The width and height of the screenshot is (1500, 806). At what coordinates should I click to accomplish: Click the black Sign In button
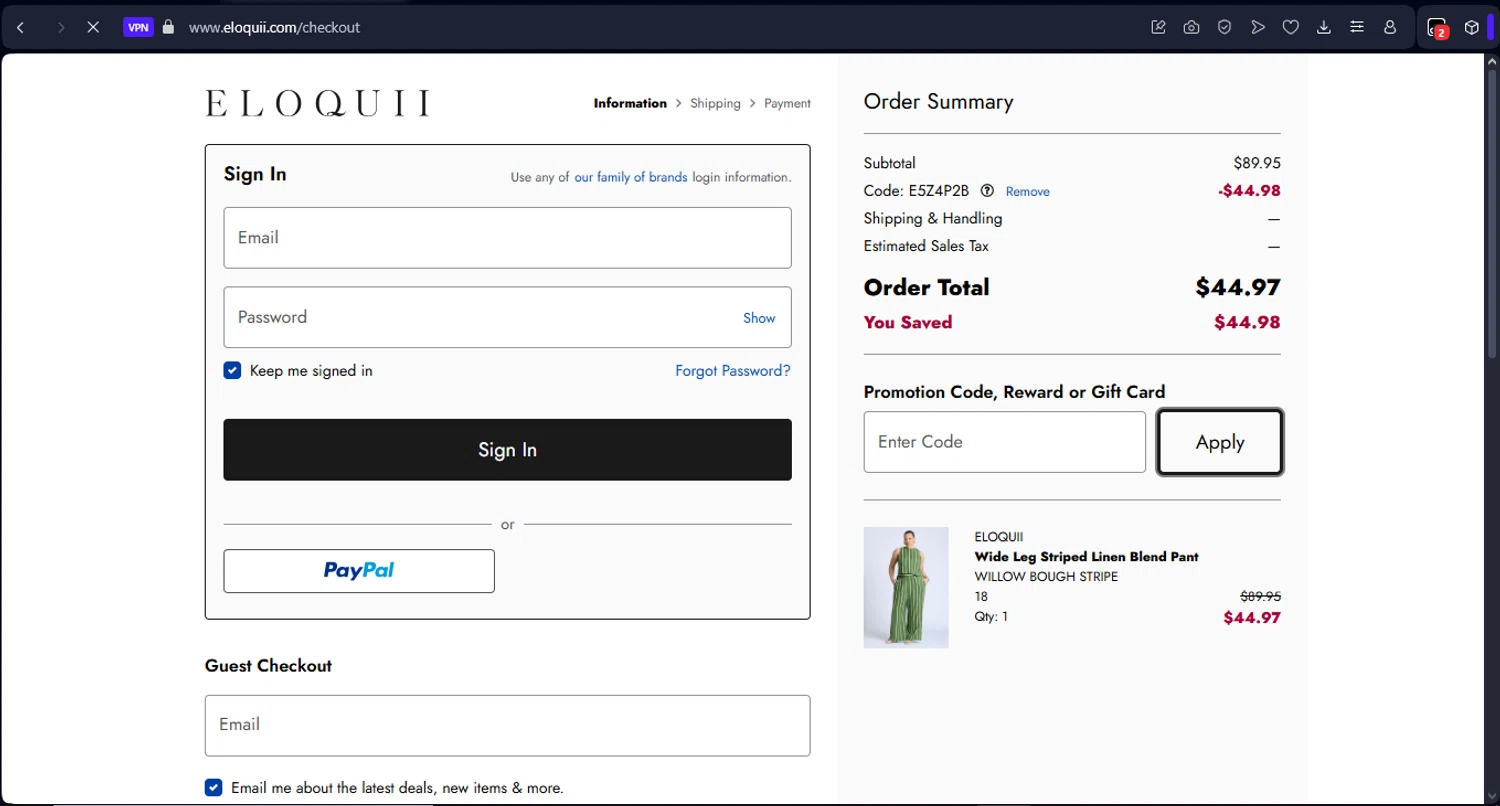pyautogui.click(x=507, y=450)
